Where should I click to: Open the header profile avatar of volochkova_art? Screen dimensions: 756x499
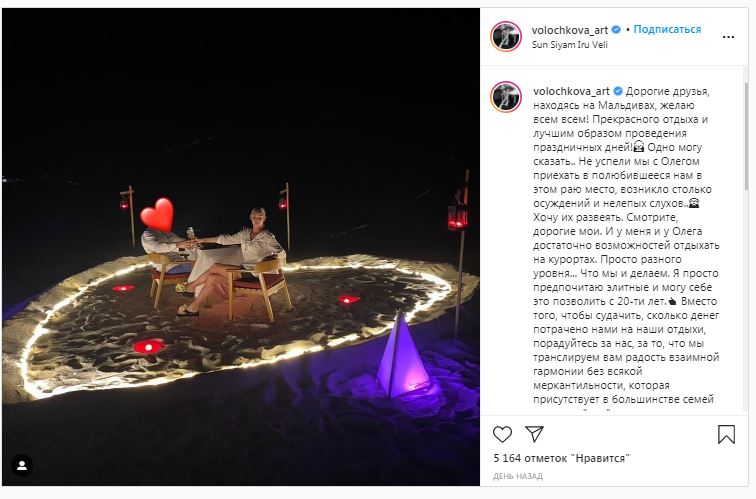506,37
